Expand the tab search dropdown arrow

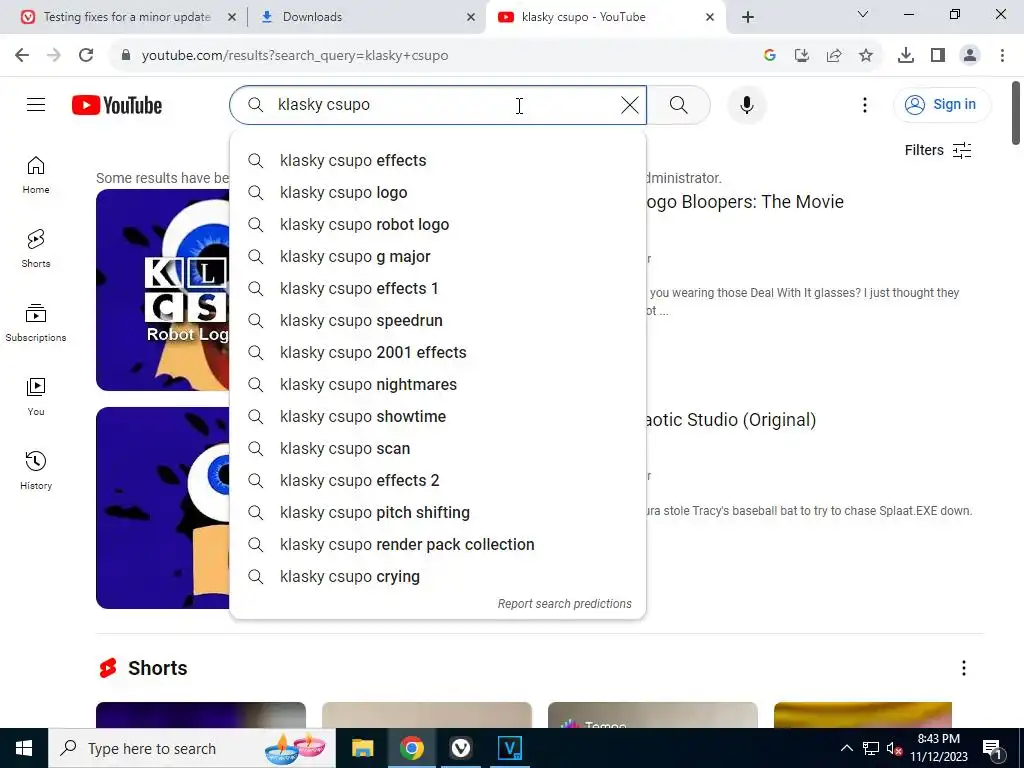click(862, 14)
